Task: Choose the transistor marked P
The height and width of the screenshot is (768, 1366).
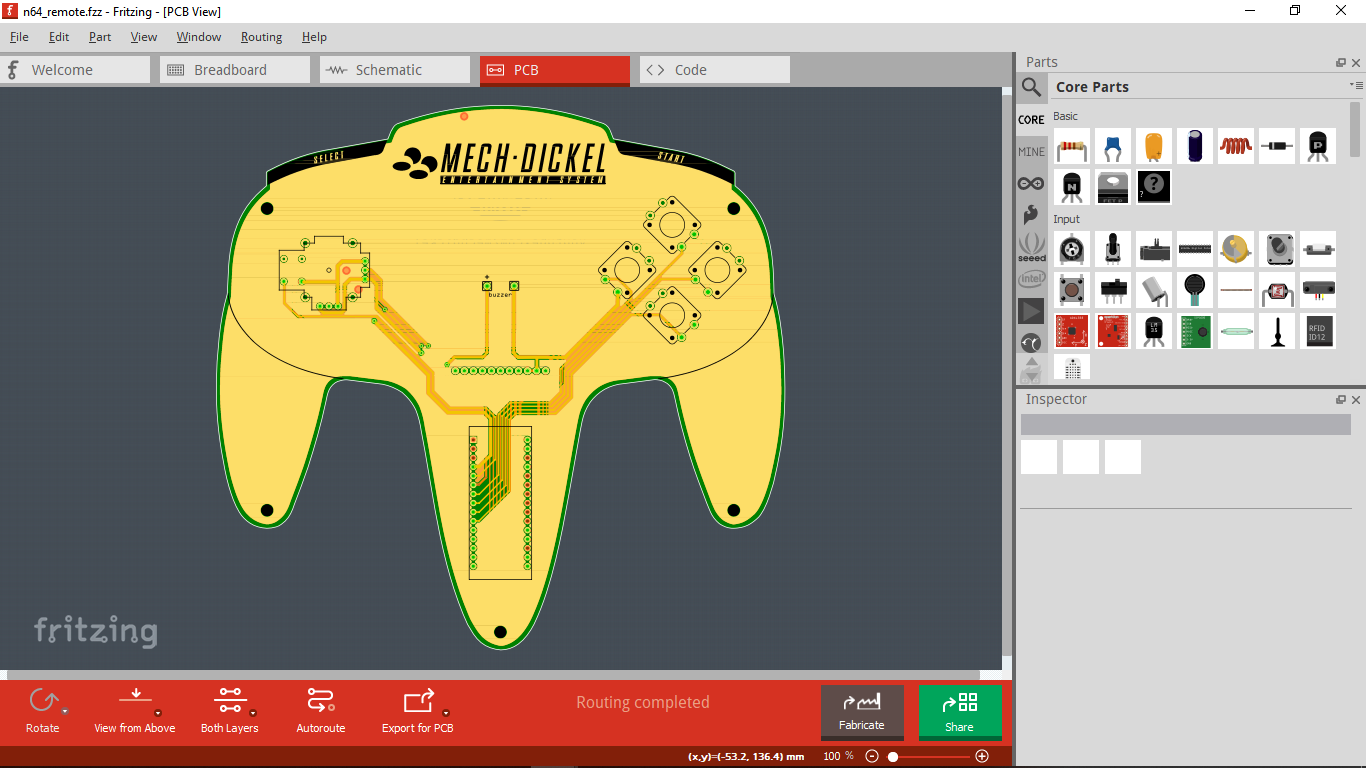Action: point(1318,146)
